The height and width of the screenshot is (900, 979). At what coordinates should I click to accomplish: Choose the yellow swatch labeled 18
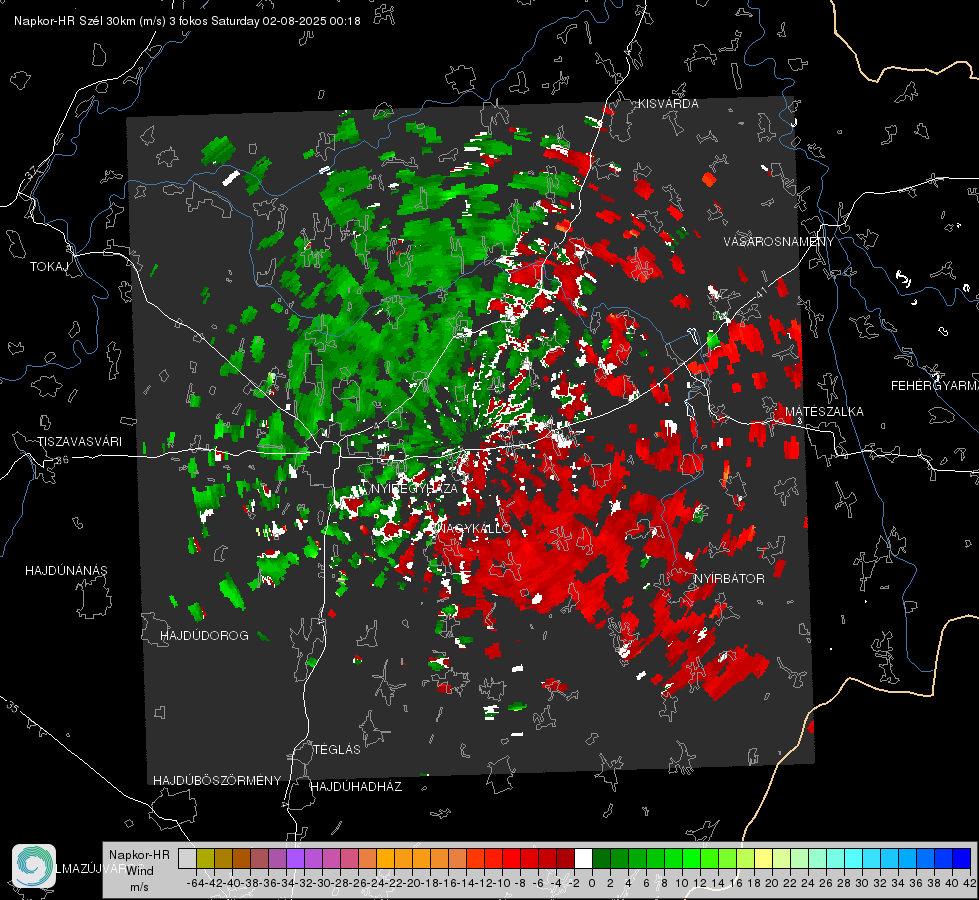(763, 858)
